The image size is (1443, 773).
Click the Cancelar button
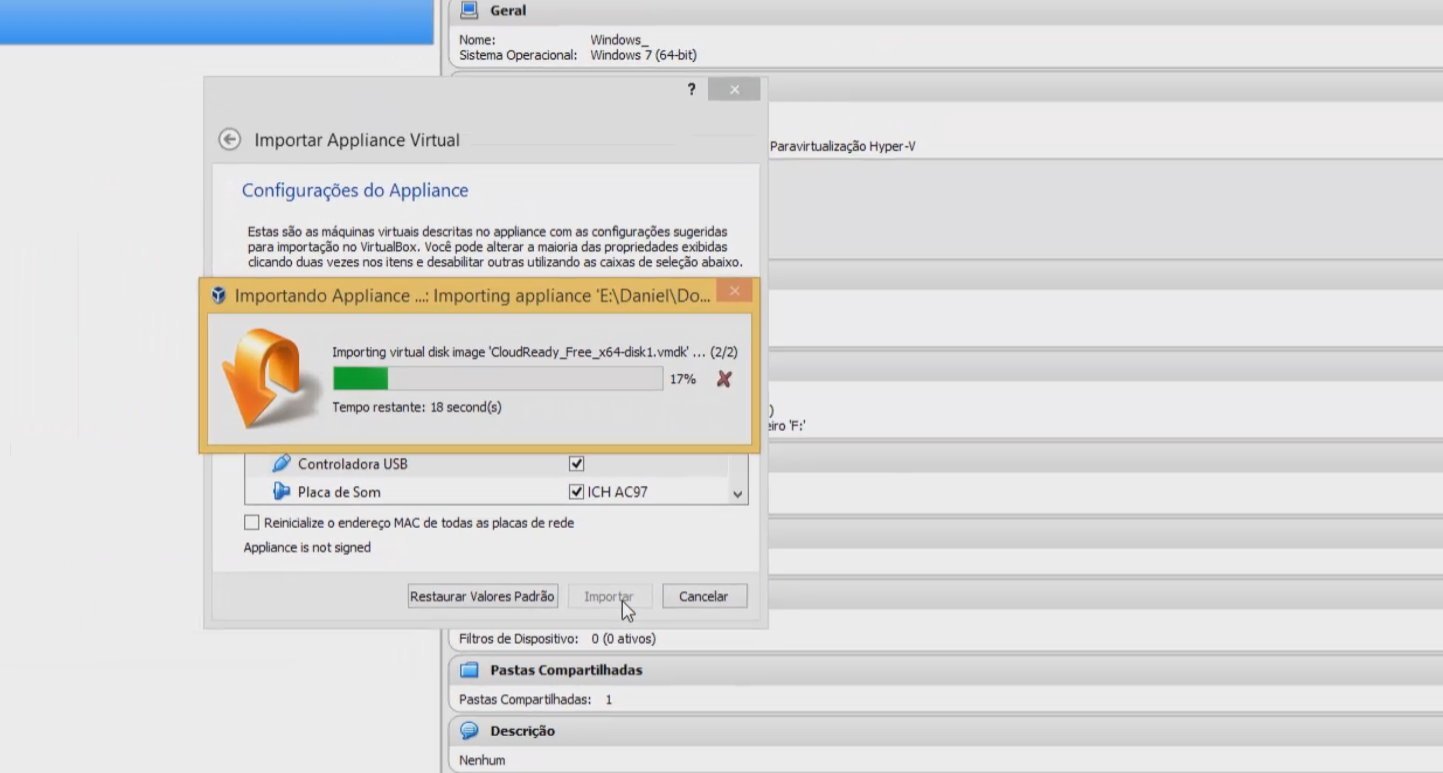point(704,596)
